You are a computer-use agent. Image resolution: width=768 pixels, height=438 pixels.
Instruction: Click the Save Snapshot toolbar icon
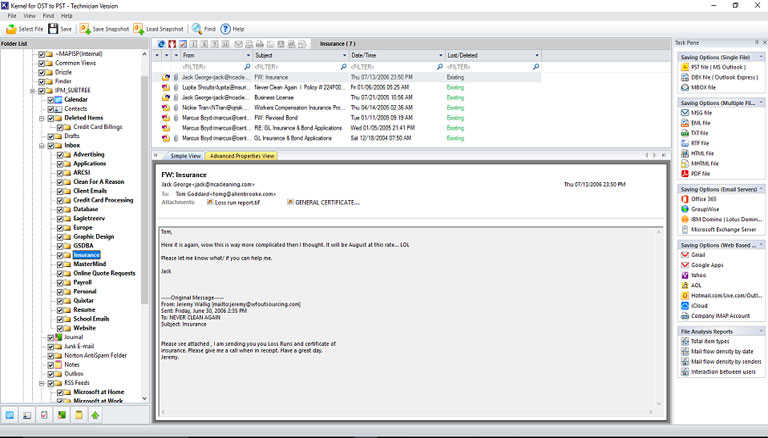point(84,29)
